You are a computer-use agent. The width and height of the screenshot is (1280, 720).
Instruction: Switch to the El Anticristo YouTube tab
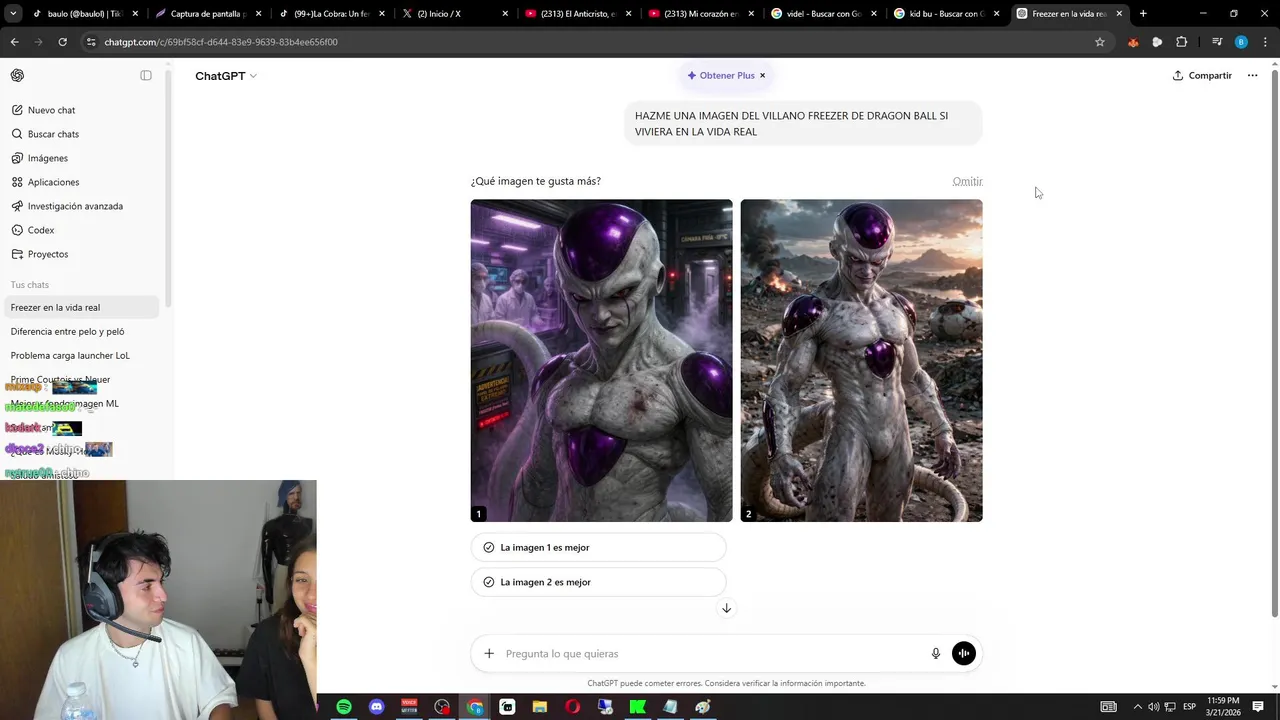click(579, 14)
